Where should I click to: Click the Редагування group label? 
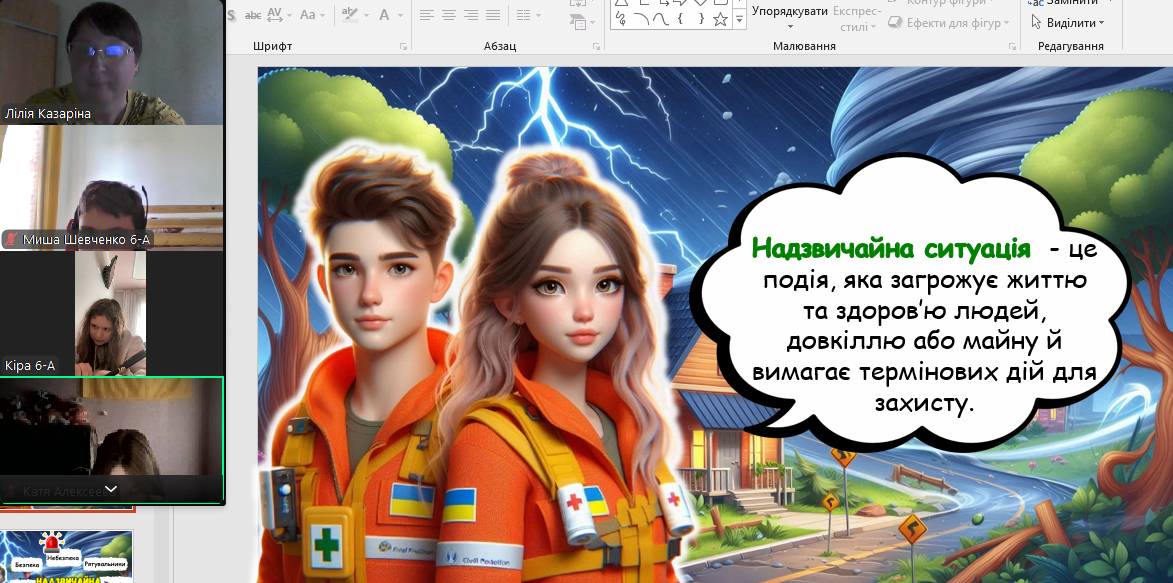[1071, 46]
